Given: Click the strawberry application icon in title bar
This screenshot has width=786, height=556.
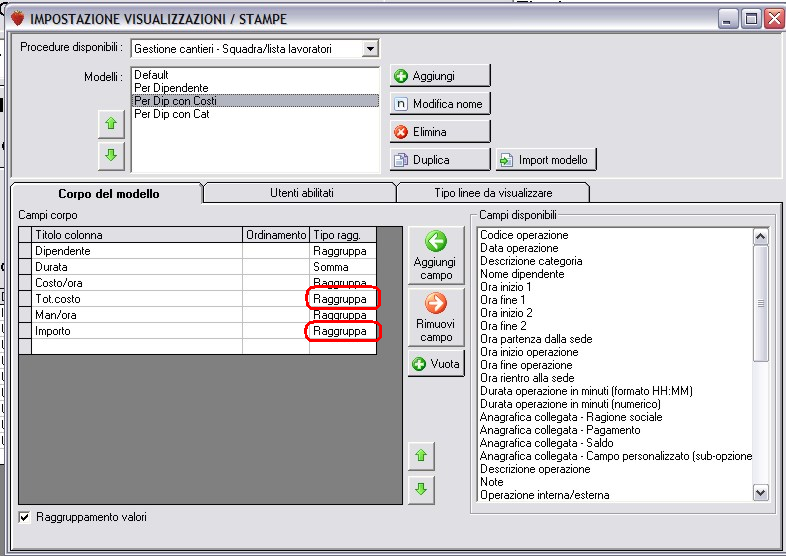Looking at the screenshot, I should coord(18,19).
